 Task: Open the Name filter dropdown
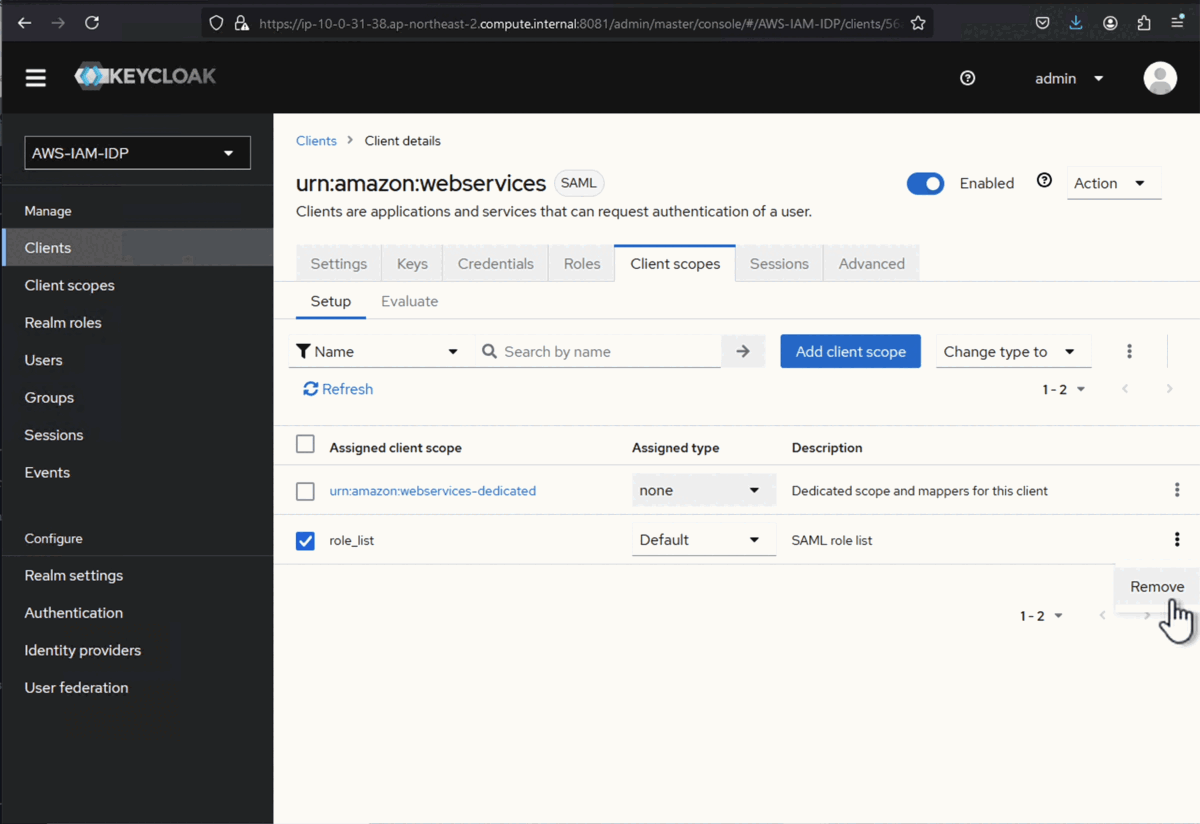pos(378,351)
